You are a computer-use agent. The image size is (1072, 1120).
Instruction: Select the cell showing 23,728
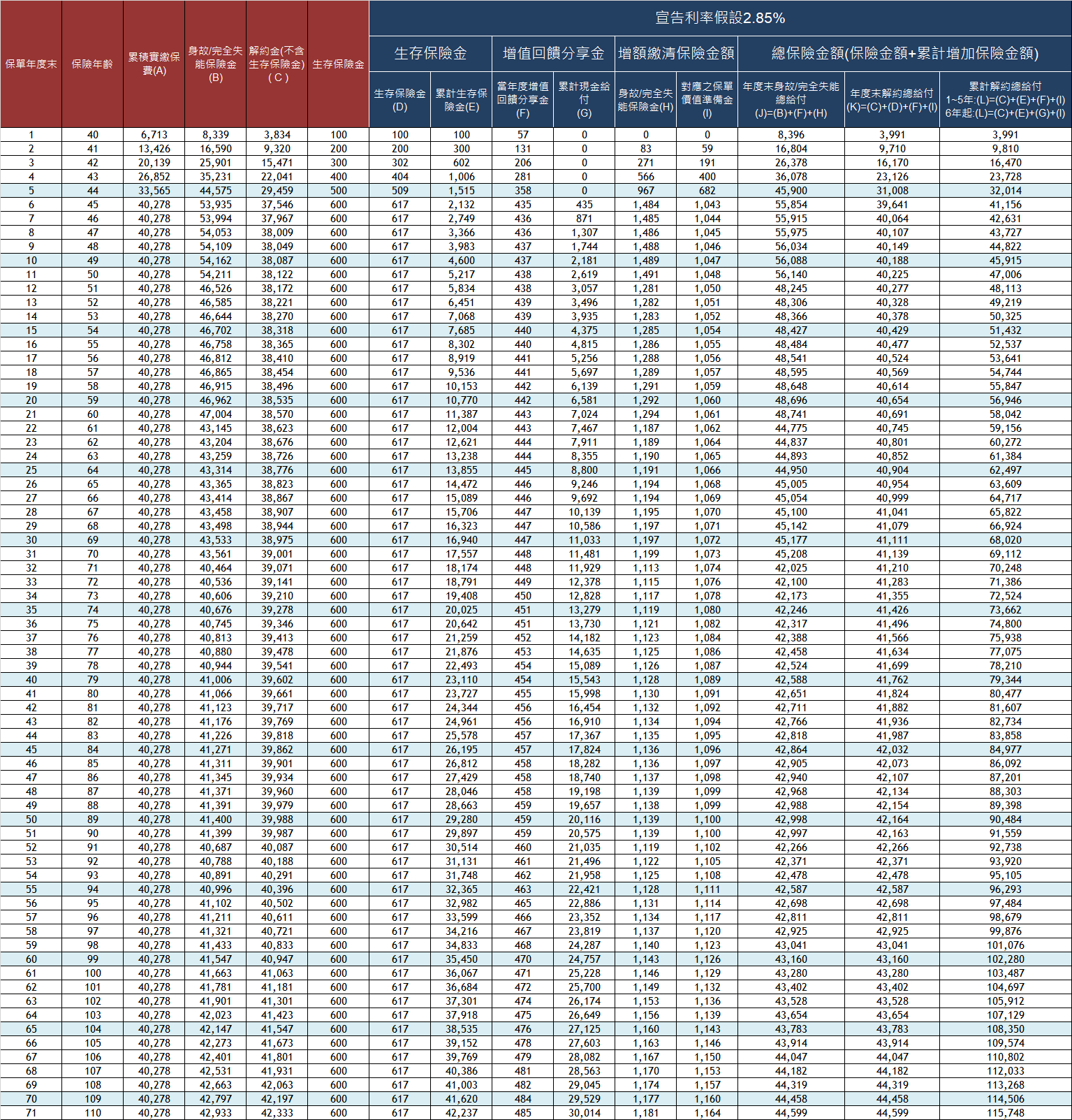click(1005, 177)
